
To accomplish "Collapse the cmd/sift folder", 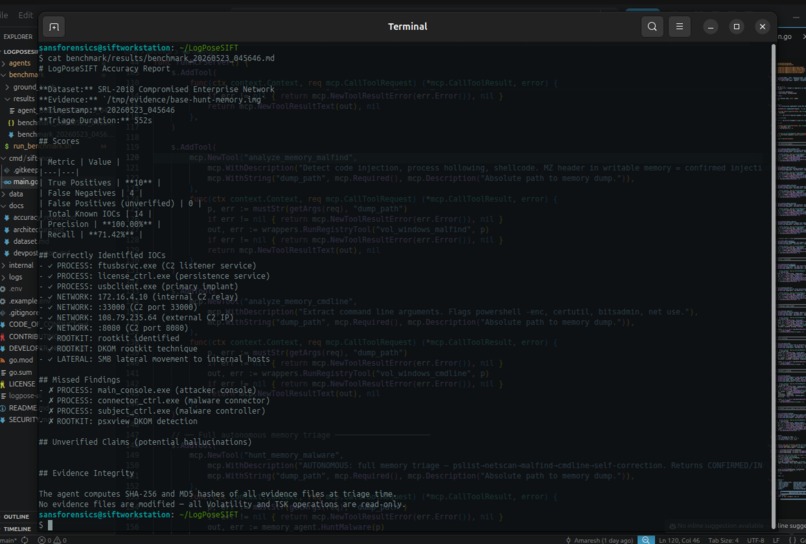I will click(19, 158).
